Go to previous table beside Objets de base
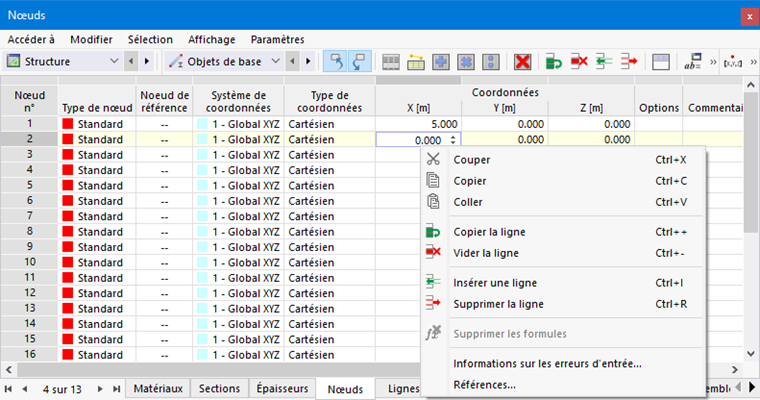 292,61
